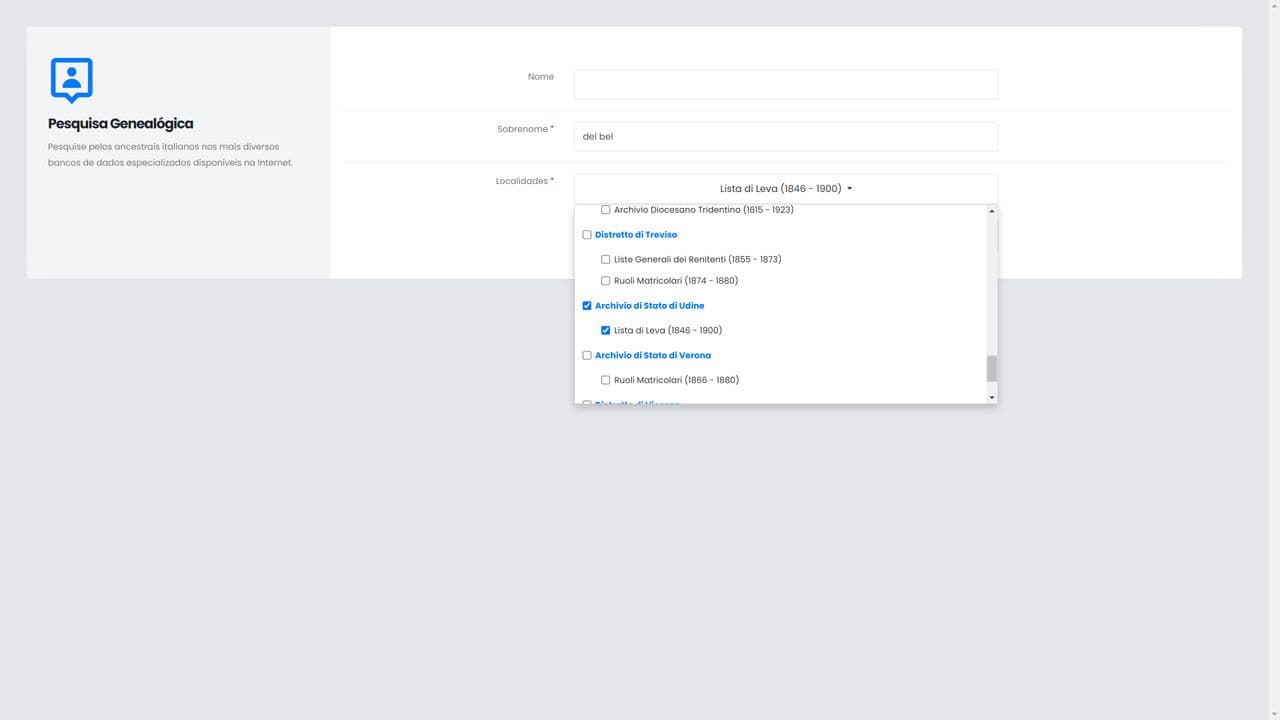Uncheck the Archivio di Stato di Udine group
The height and width of the screenshot is (720, 1280).
pos(587,306)
